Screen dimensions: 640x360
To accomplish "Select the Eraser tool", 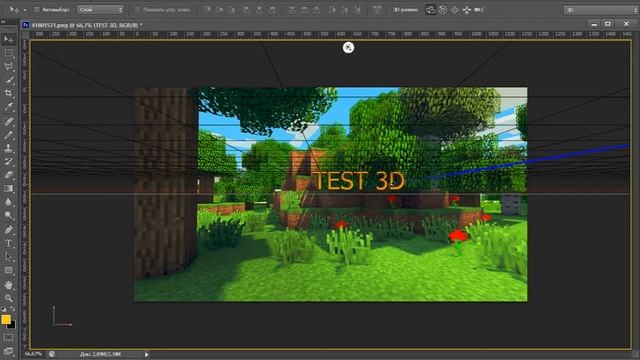I will [8, 175].
